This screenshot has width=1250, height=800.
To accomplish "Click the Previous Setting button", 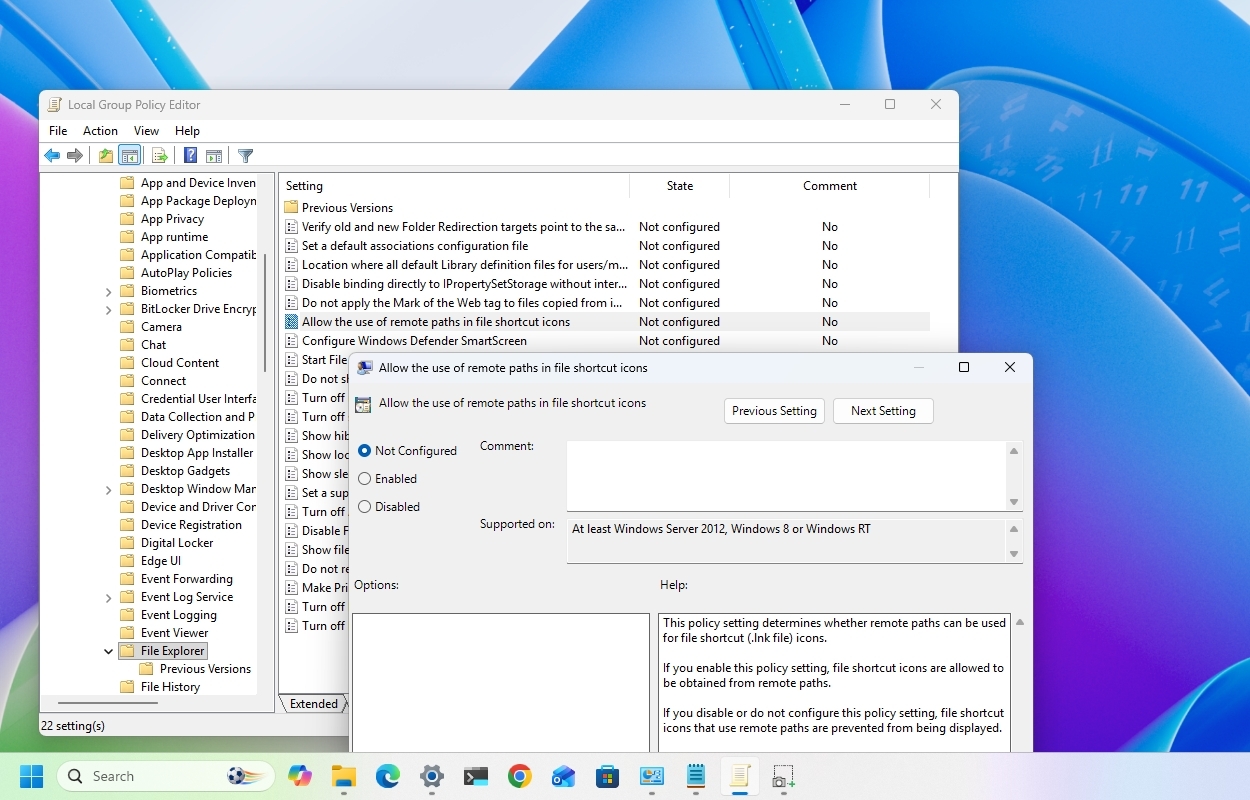I will [774, 411].
